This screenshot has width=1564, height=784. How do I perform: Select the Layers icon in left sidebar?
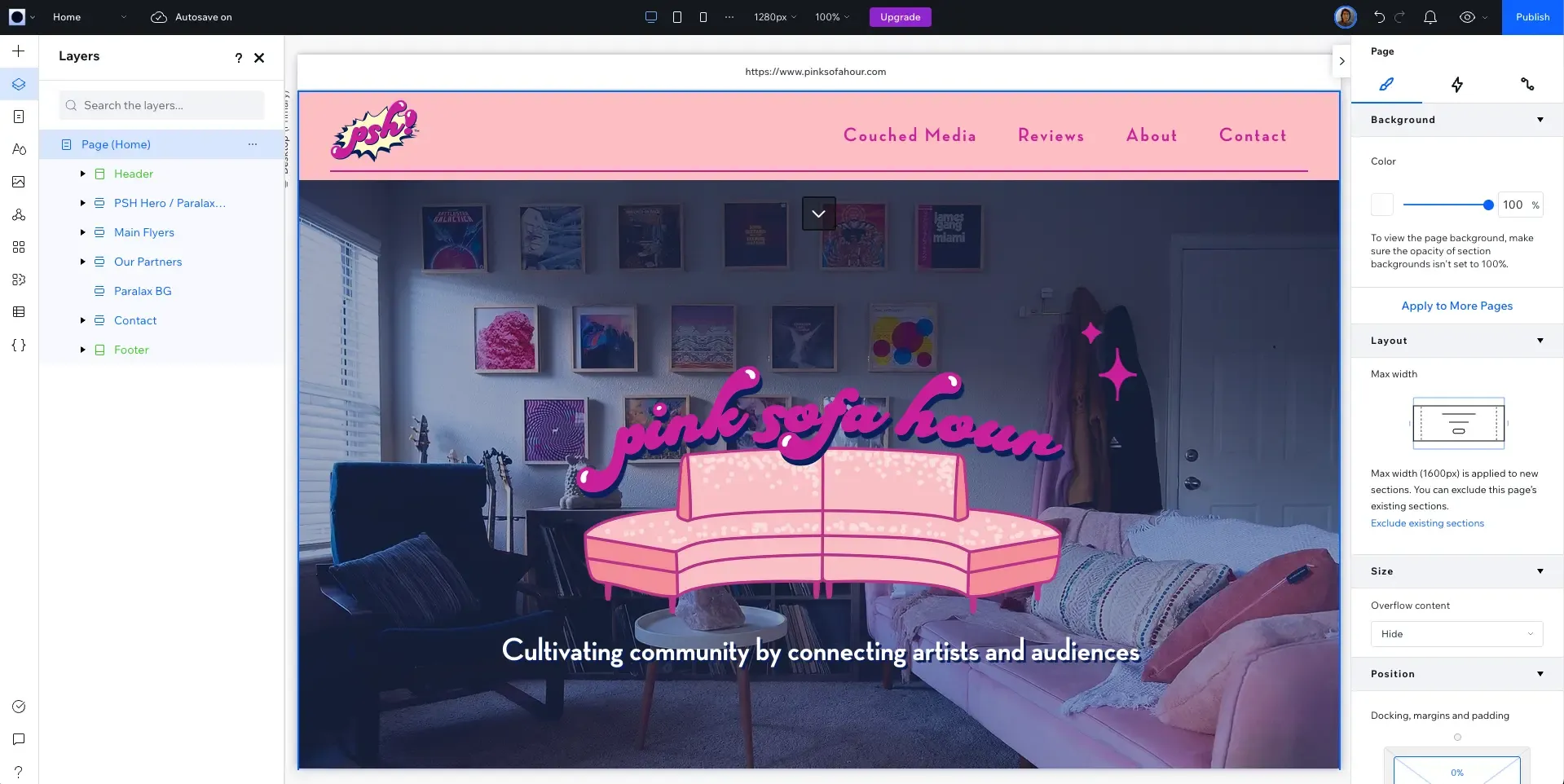click(x=19, y=84)
